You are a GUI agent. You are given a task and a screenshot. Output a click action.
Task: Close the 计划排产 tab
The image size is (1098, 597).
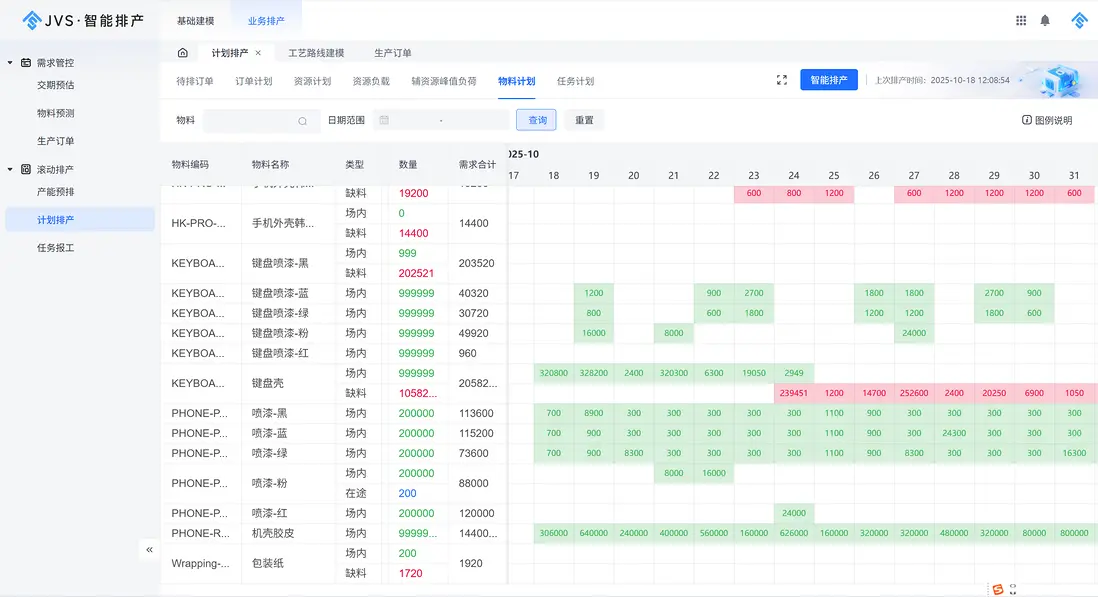[258, 52]
